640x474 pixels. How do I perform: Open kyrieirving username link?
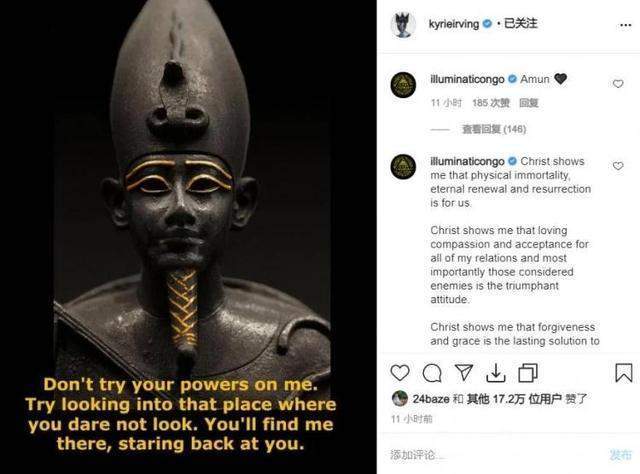[453, 24]
